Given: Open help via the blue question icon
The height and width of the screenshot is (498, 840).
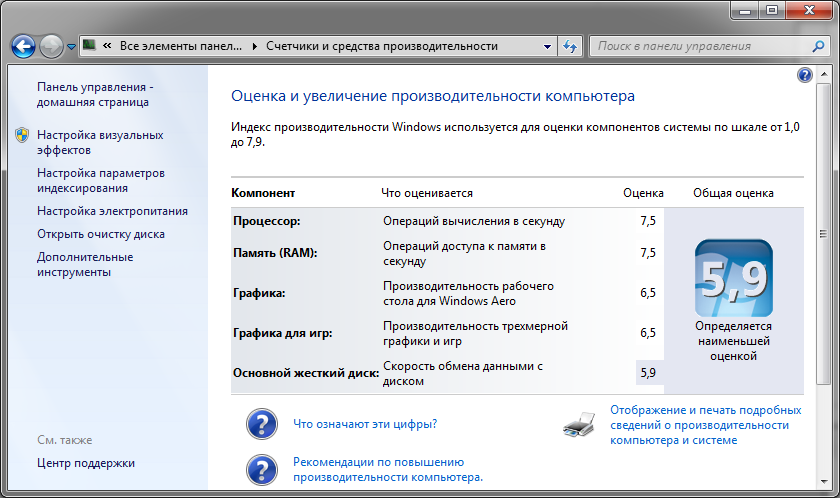Looking at the screenshot, I should pos(805,75).
